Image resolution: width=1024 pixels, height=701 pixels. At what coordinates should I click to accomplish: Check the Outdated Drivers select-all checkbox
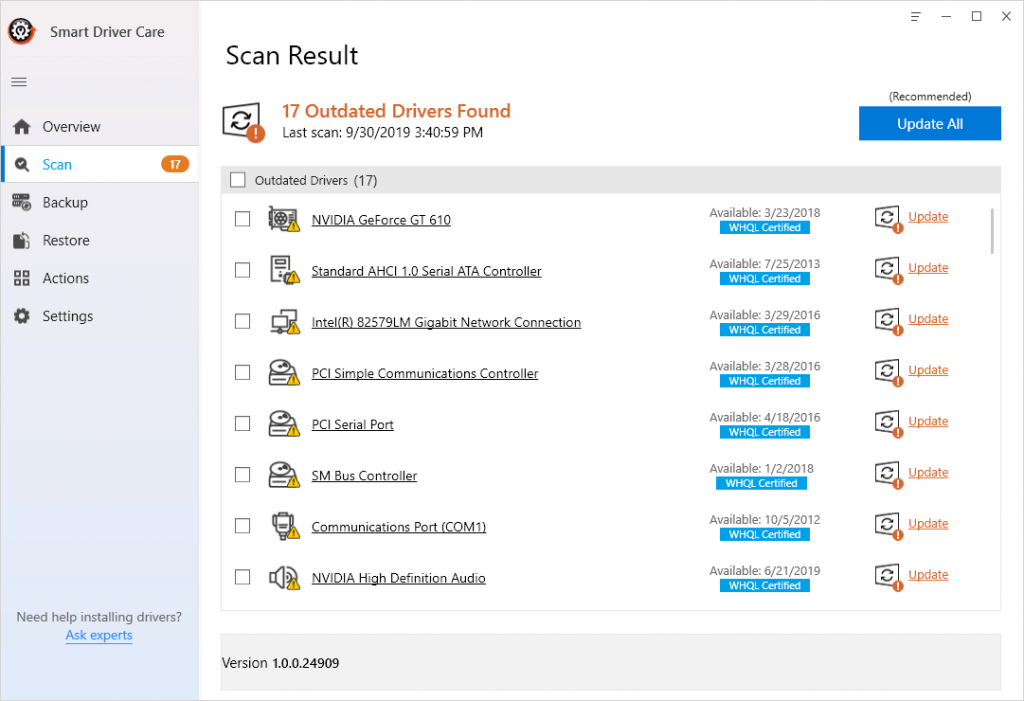238,180
